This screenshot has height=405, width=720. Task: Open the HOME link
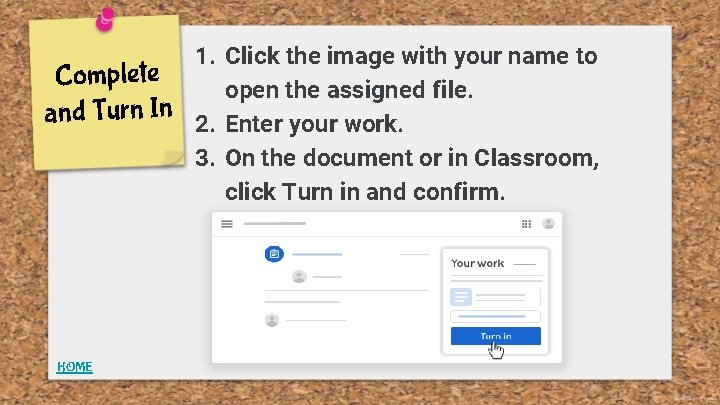(74, 367)
